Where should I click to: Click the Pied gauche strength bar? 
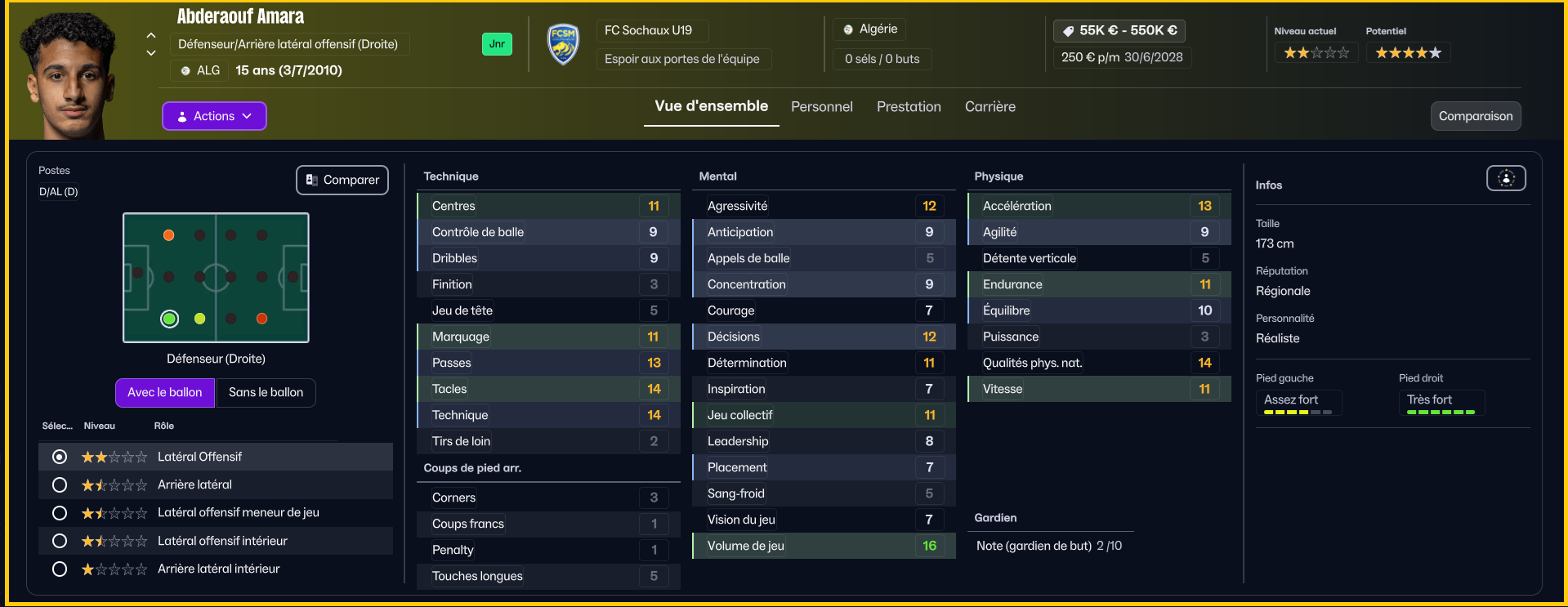click(x=1298, y=413)
